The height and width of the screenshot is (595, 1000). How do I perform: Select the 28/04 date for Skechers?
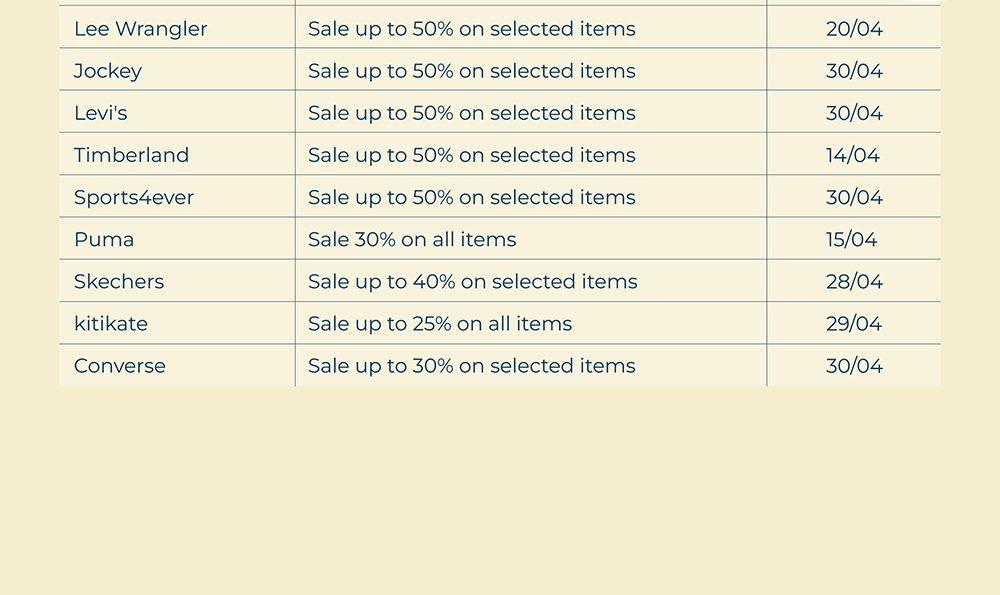(854, 281)
